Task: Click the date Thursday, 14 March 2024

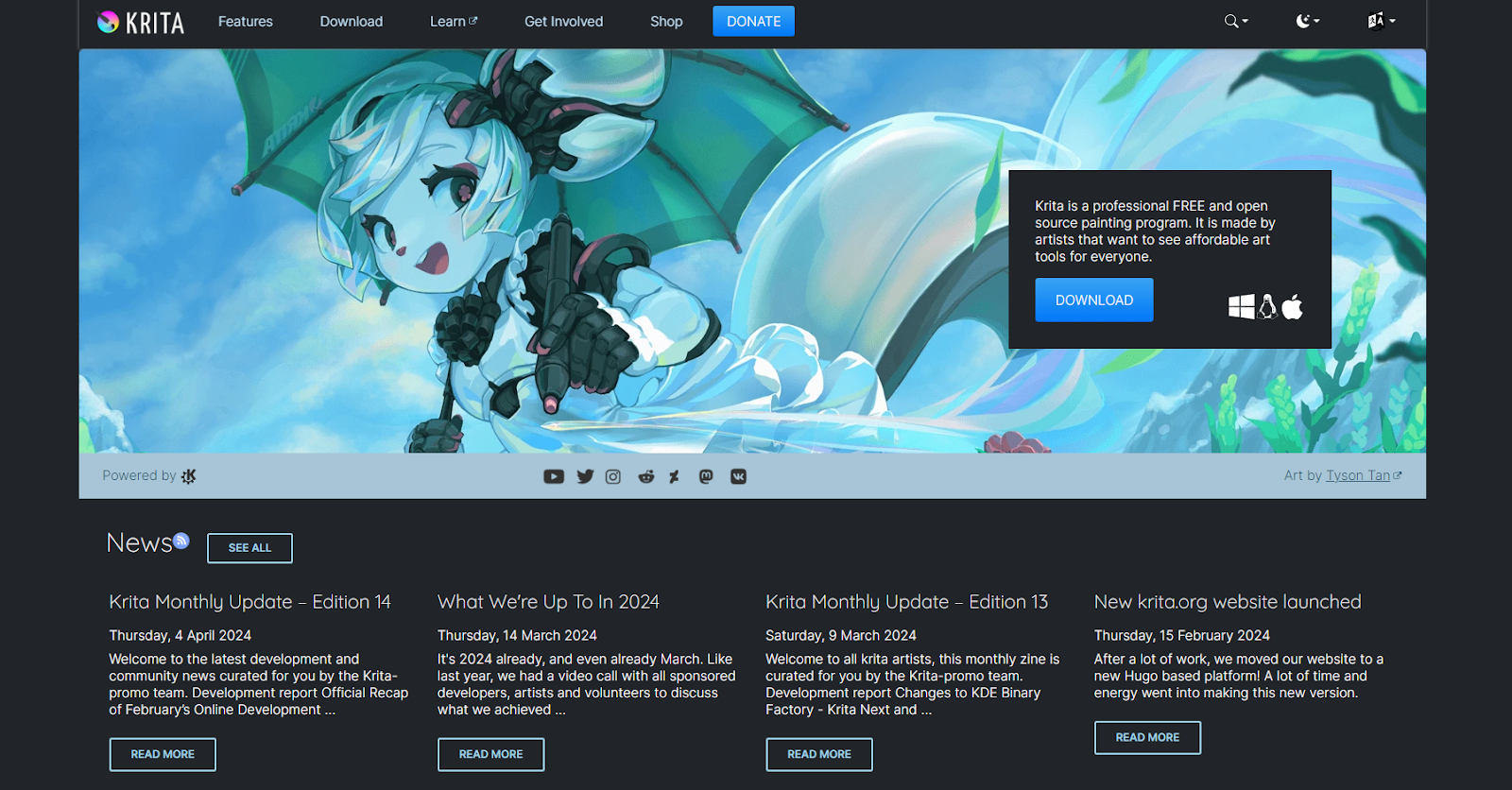Action: (517, 635)
